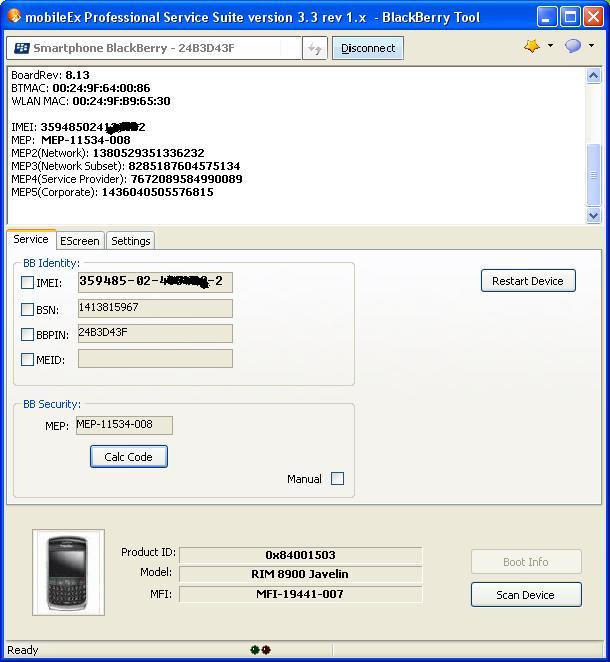Maximize the mobileEx window
610x662 pixels.
(x=570, y=17)
